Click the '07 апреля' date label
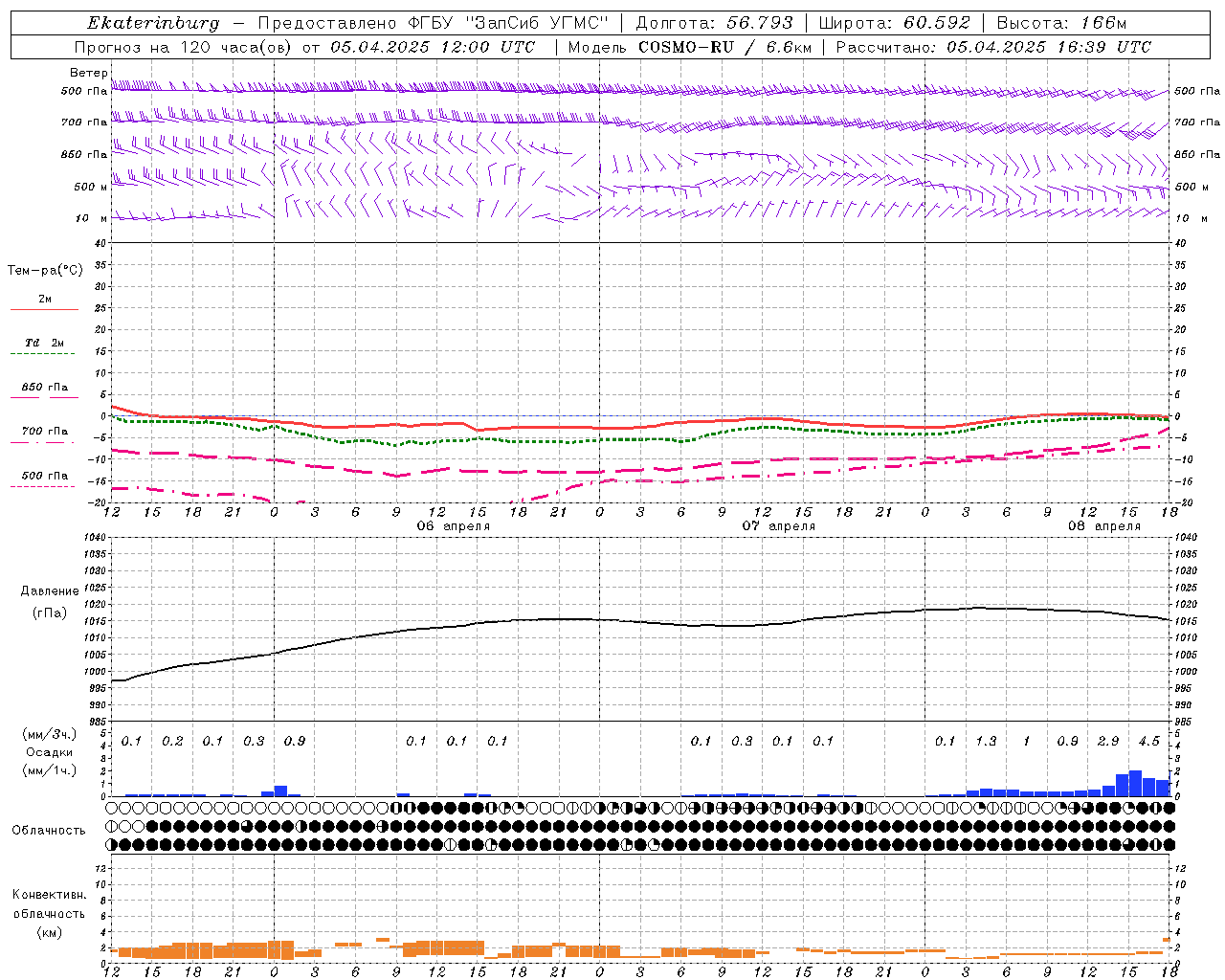The image size is (1225, 980). (x=779, y=526)
